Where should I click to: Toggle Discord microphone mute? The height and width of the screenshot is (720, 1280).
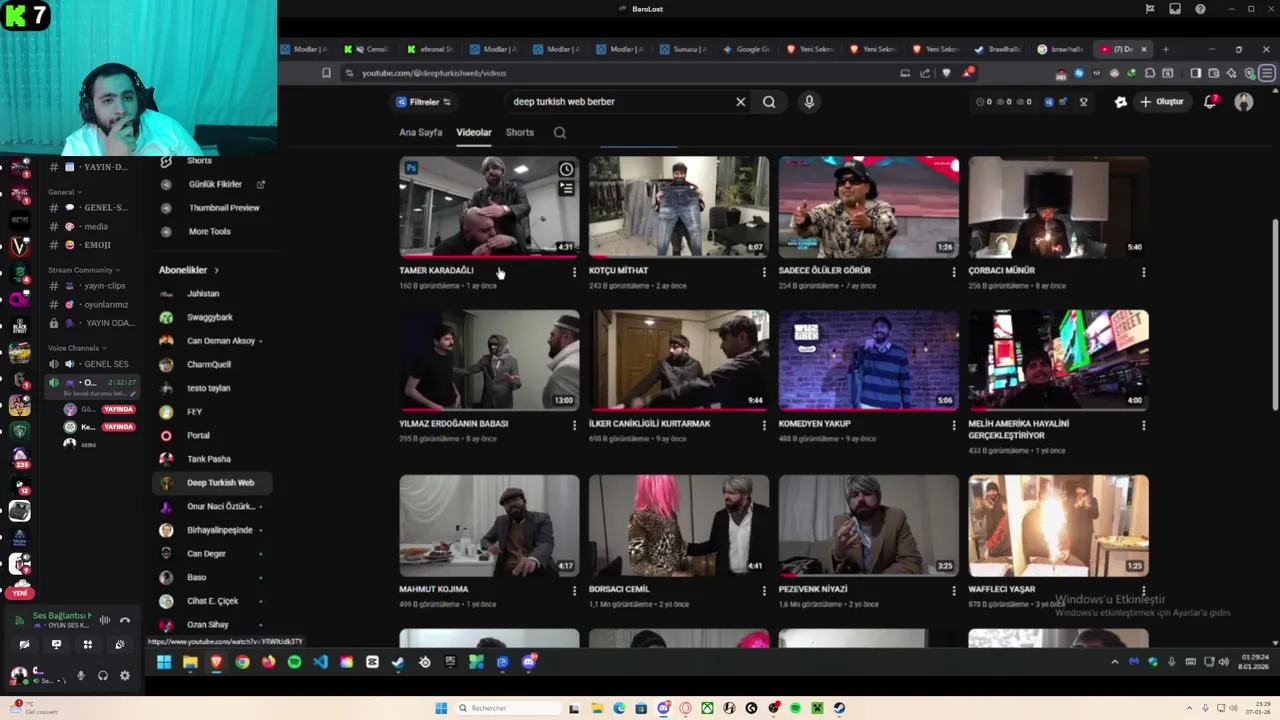click(x=81, y=676)
